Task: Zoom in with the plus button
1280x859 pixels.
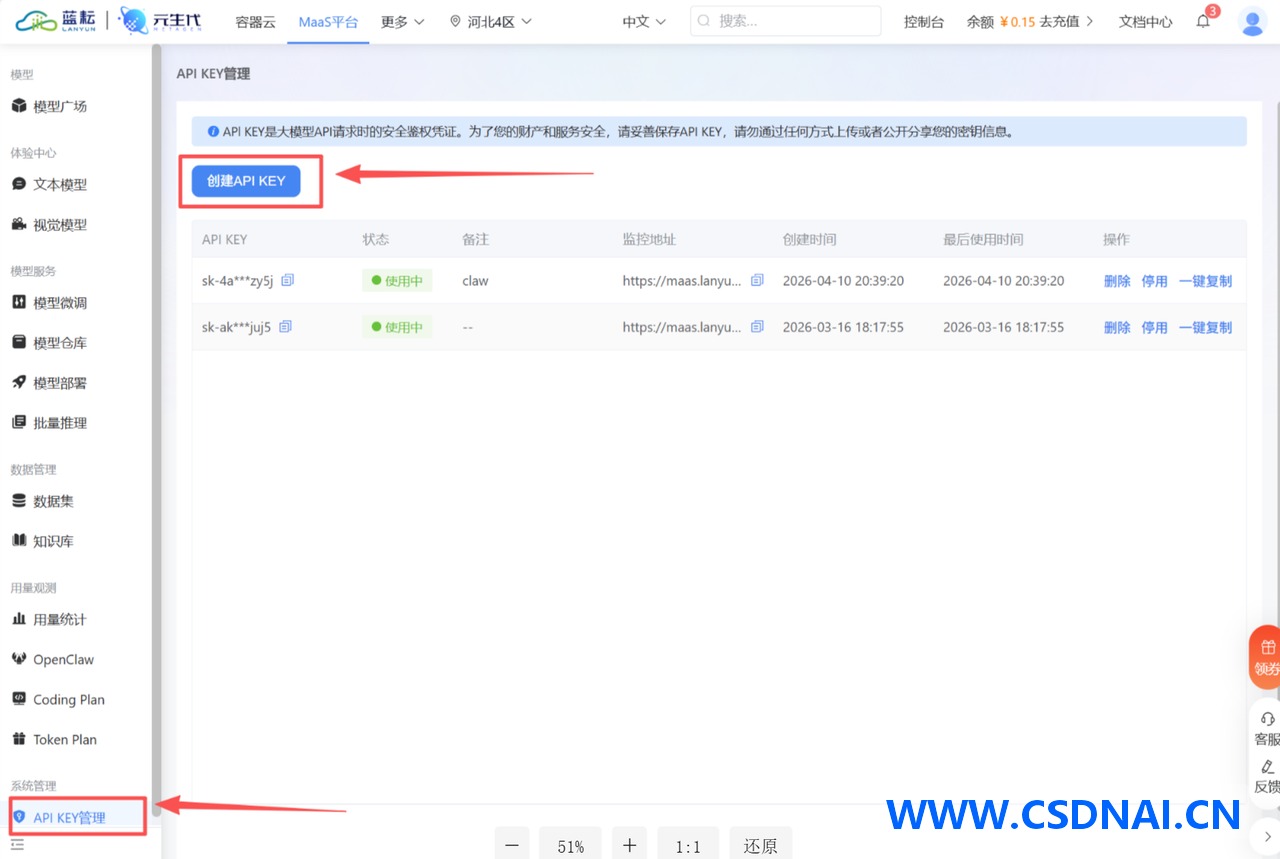Action: coord(629,846)
